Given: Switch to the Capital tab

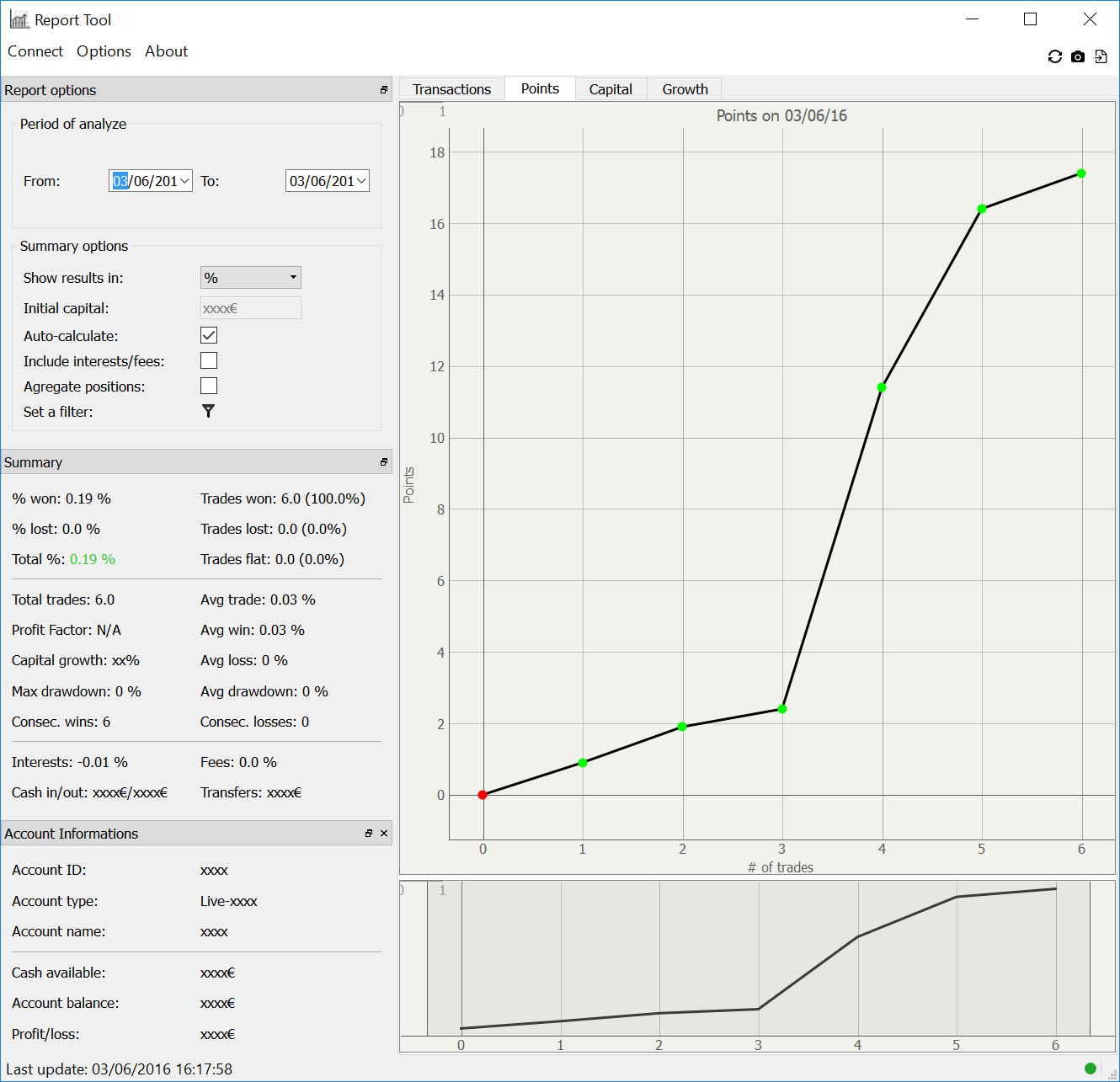Looking at the screenshot, I should pyautogui.click(x=611, y=89).
